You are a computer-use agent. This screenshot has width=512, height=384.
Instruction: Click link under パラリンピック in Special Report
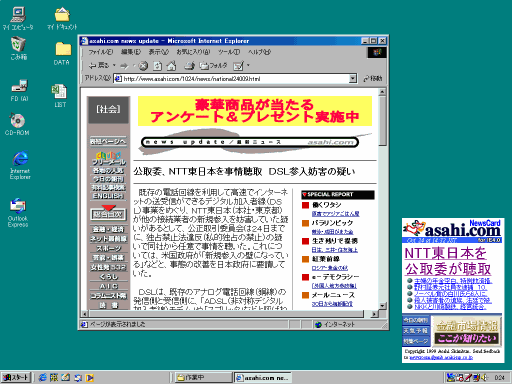pos(332,232)
